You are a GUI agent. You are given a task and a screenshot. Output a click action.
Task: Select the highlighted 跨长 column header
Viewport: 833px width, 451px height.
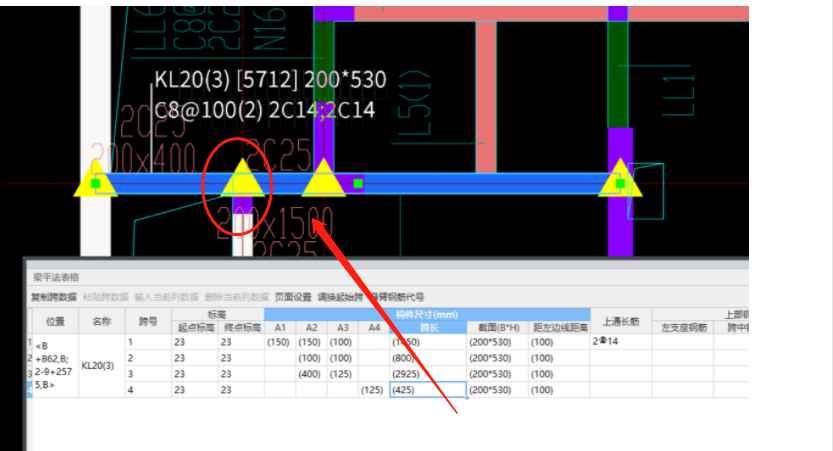point(428,328)
